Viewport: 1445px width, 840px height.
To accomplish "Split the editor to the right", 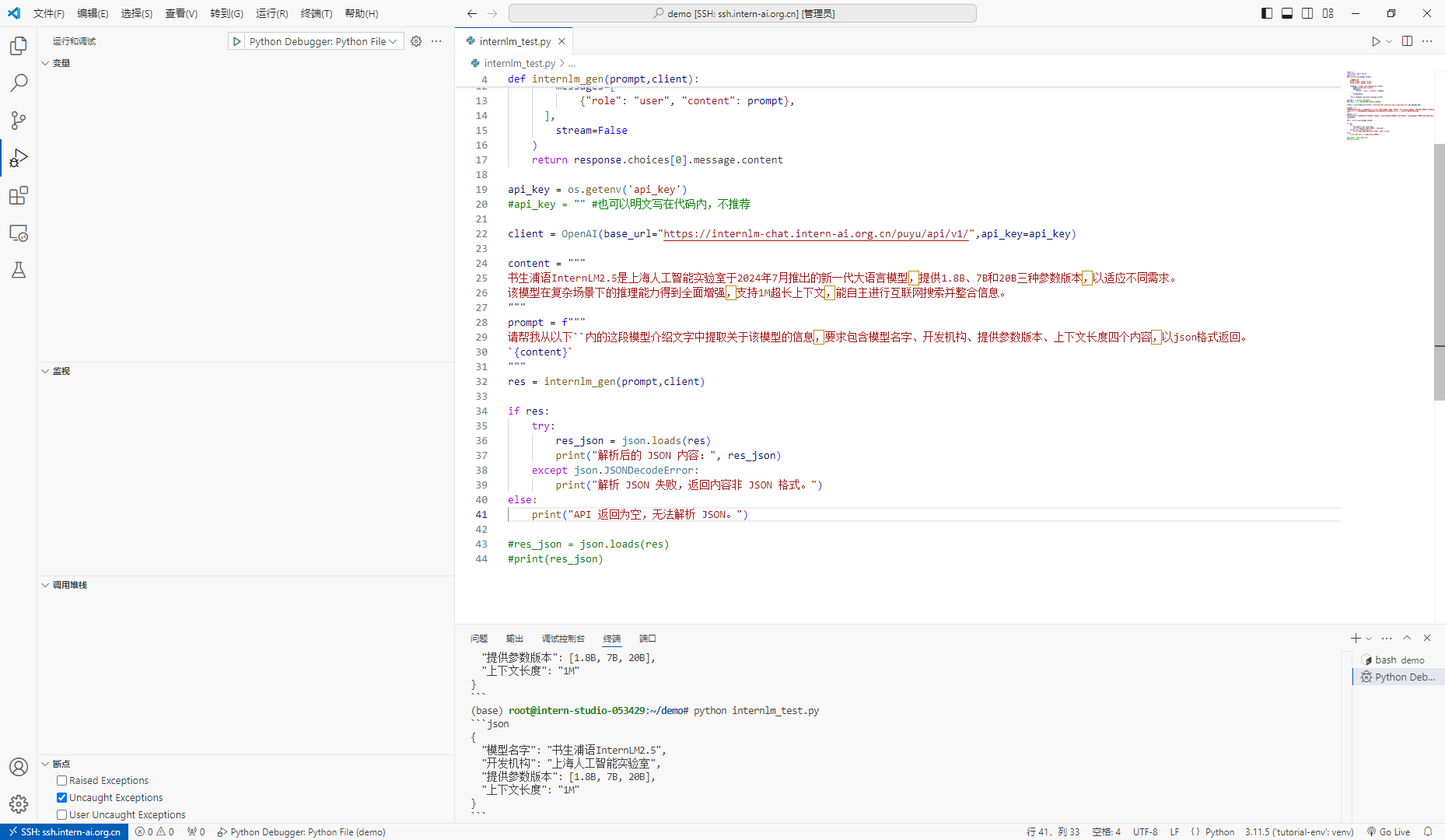I will pos(1407,41).
